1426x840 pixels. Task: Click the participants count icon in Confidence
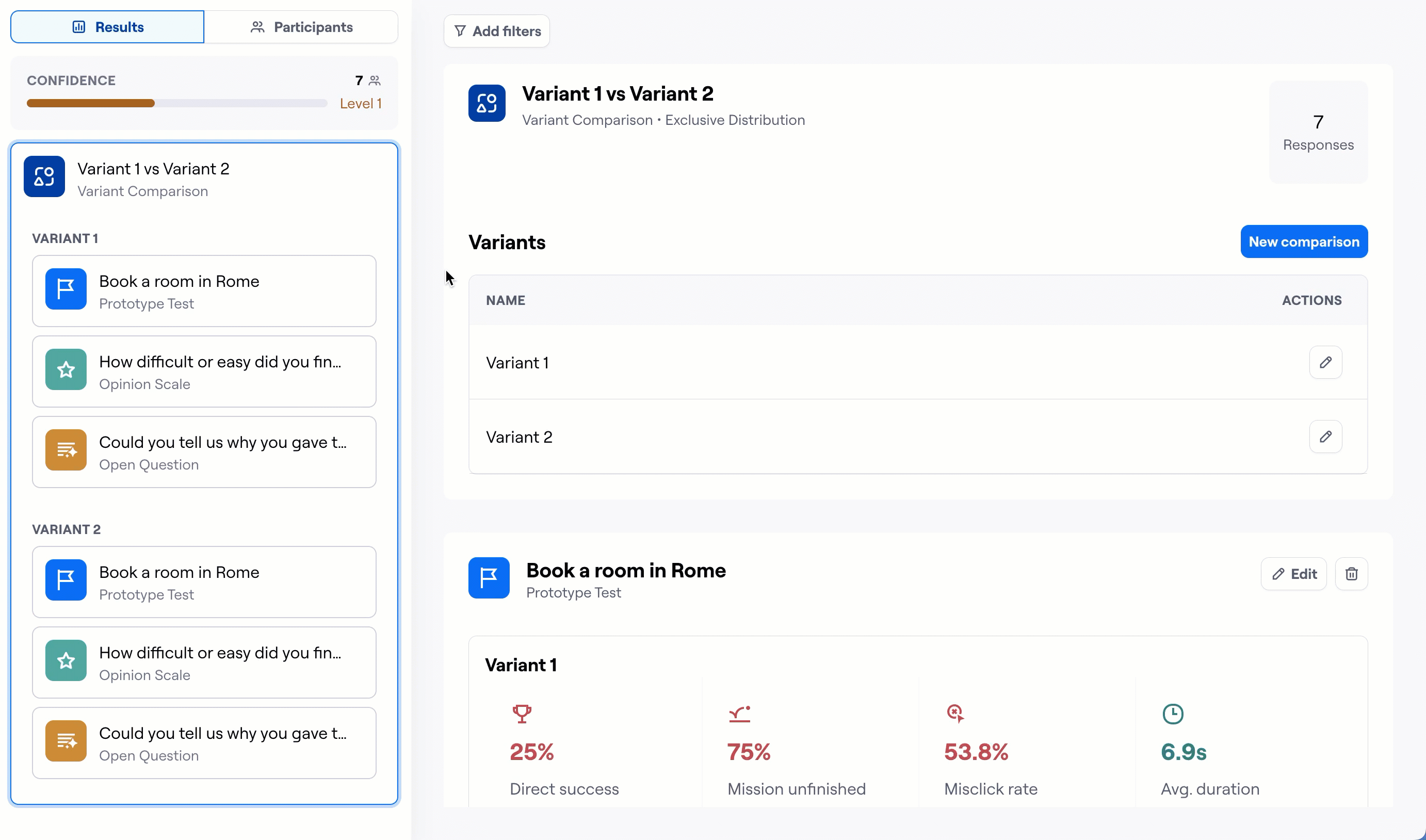(375, 81)
